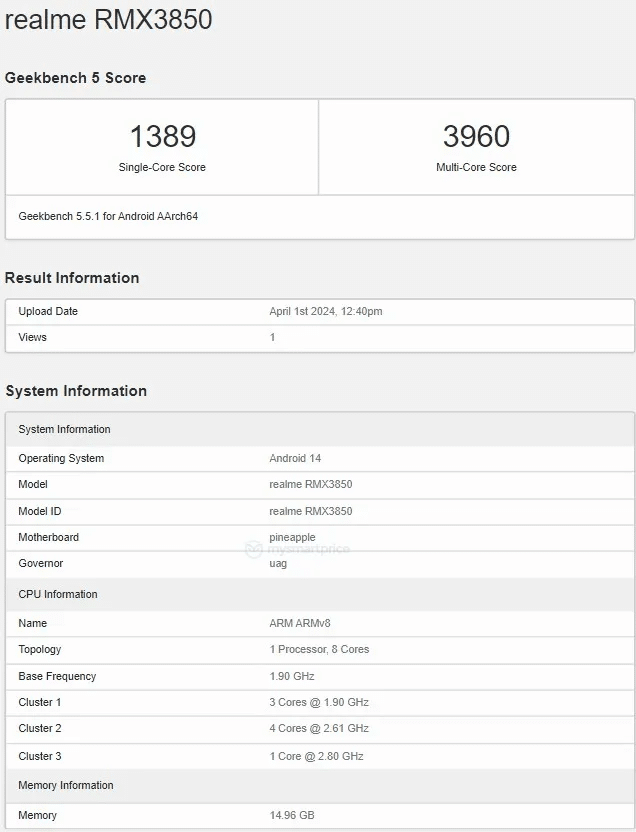
Task: Click the Views row label
Action: coord(32,337)
